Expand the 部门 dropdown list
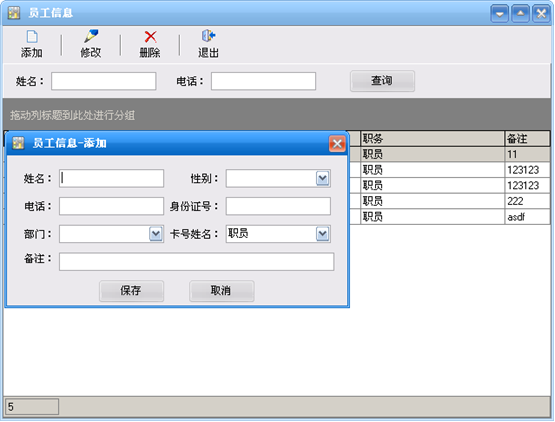The image size is (555, 422). 156,234
